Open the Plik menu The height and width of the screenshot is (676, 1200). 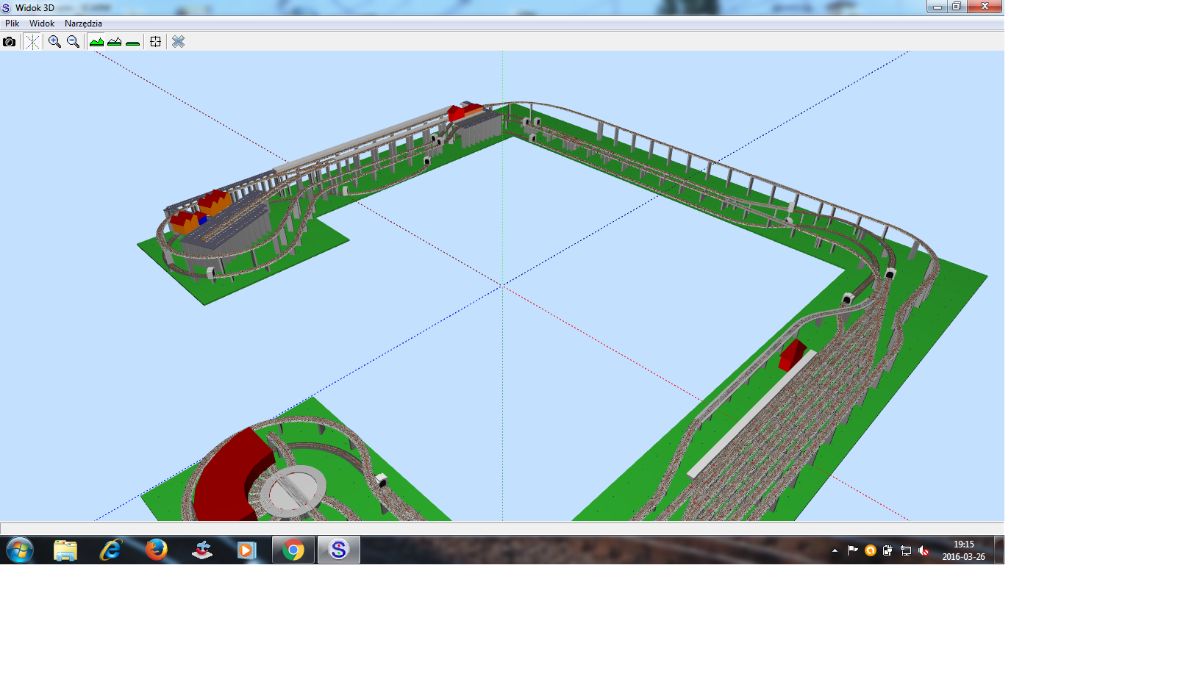click(13, 23)
